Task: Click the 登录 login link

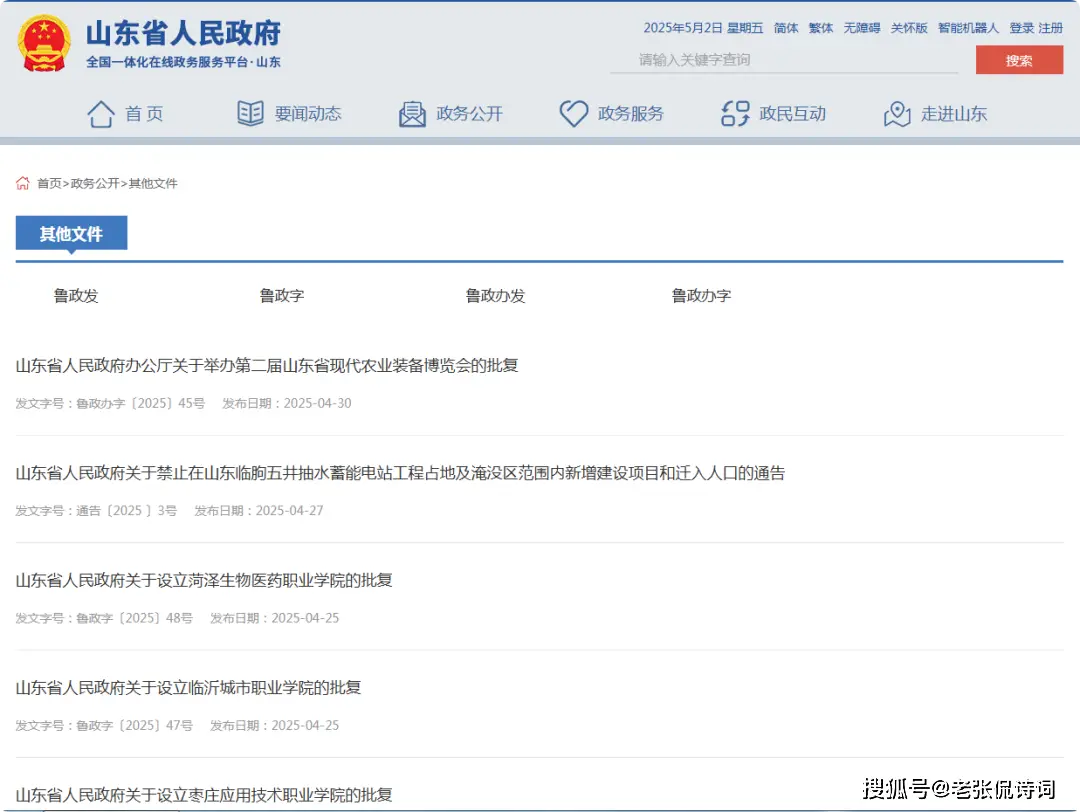Action: click(x=1021, y=28)
